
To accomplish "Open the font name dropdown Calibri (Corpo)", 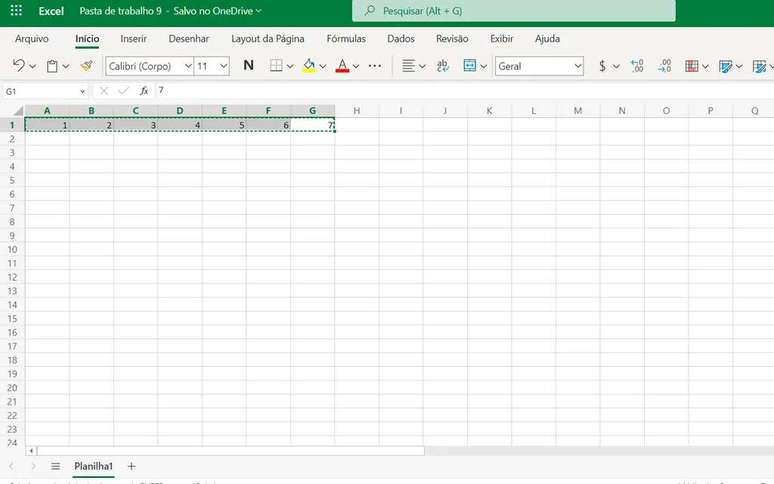I will coord(150,66).
